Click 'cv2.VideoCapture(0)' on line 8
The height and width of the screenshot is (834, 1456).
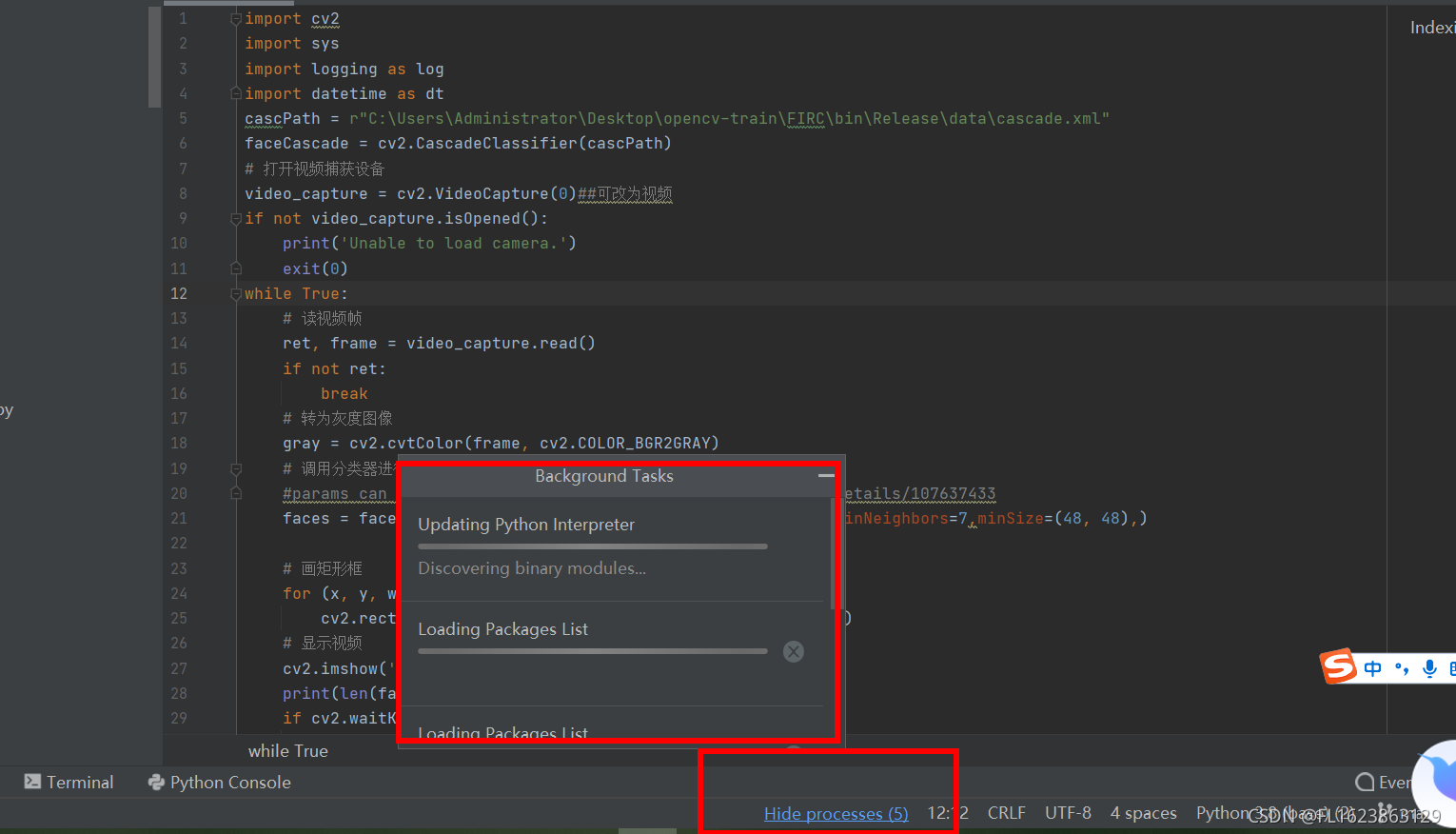click(487, 193)
